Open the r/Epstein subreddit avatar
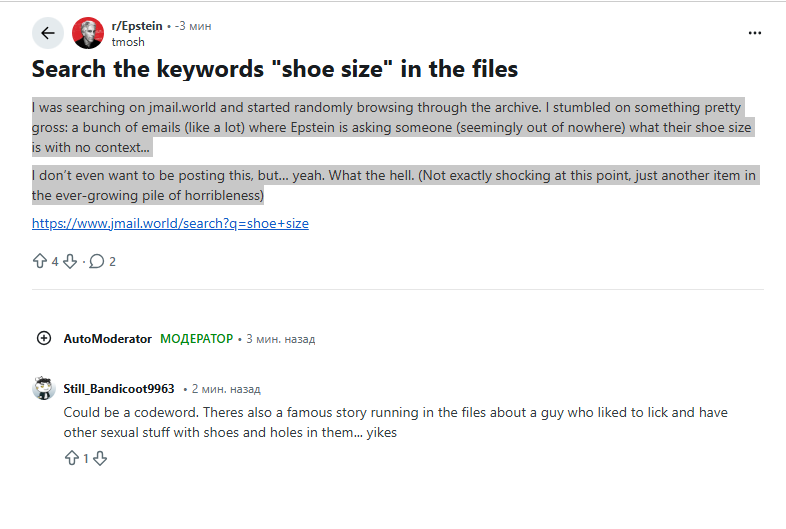 (87, 33)
